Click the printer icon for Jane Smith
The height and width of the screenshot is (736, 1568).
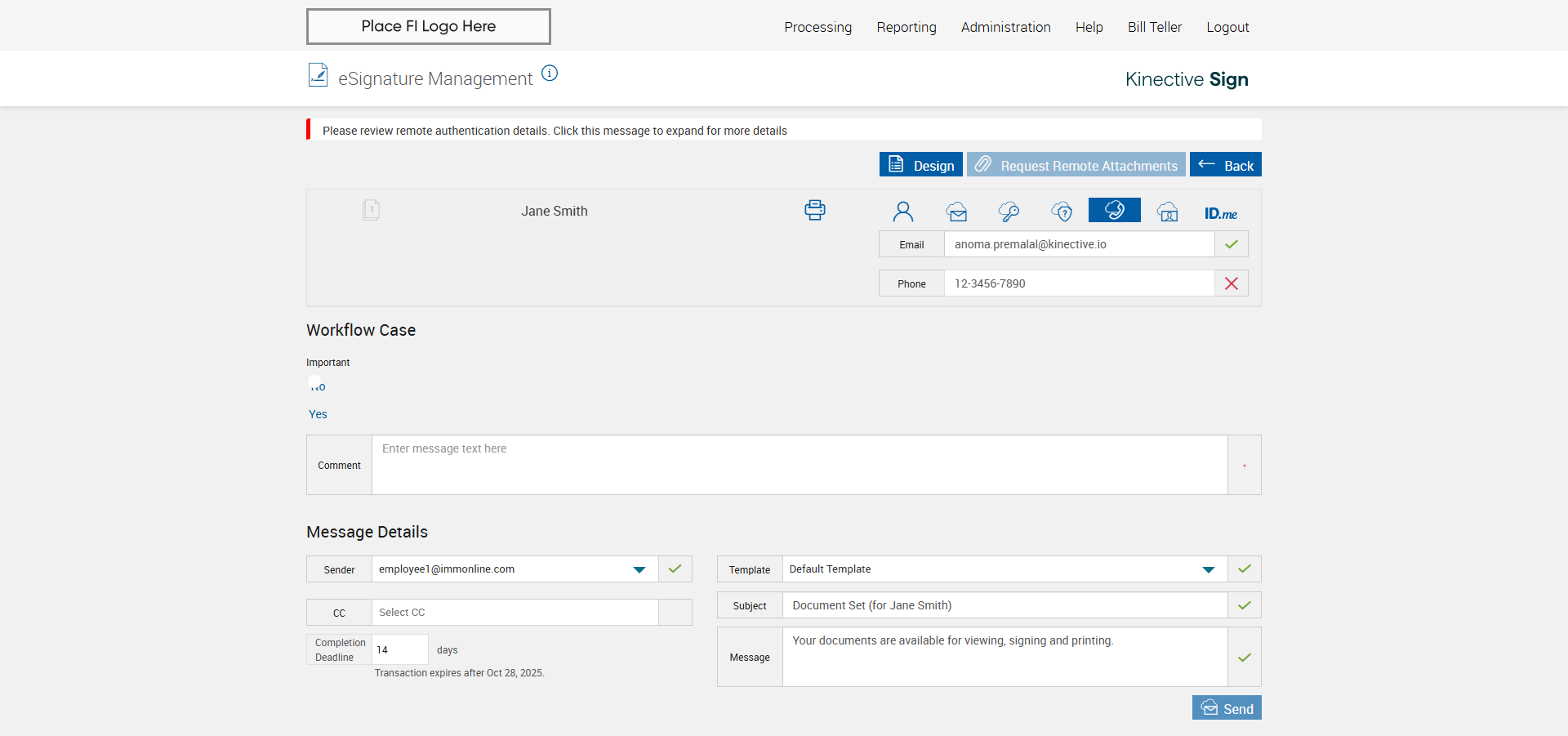(814, 210)
